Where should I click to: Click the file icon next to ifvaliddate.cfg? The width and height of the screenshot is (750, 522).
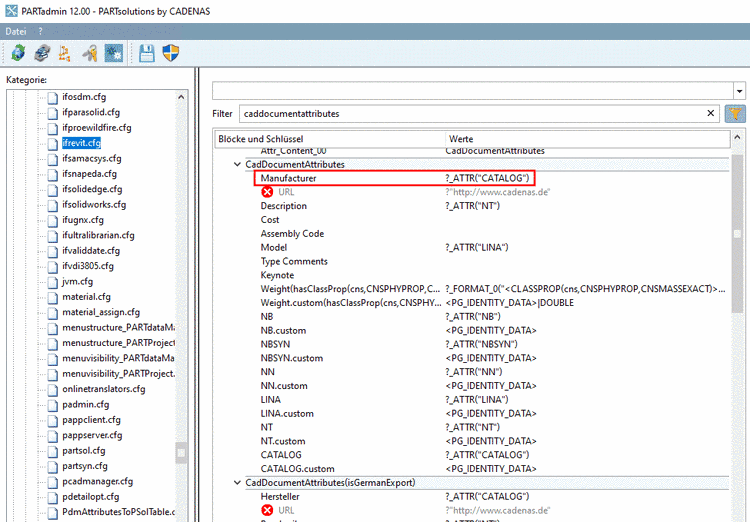pos(53,251)
